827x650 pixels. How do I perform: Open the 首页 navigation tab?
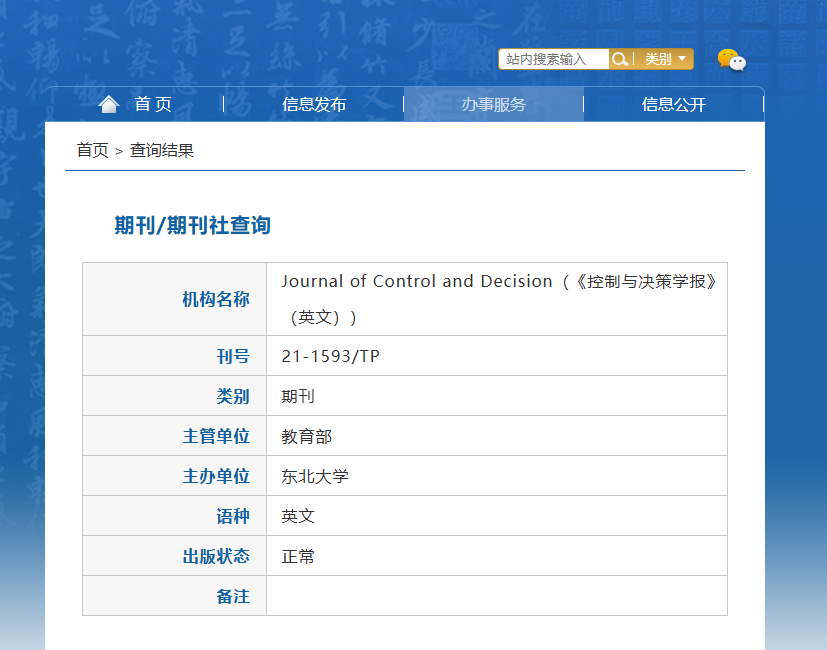pyautogui.click(x=135, y=104)
